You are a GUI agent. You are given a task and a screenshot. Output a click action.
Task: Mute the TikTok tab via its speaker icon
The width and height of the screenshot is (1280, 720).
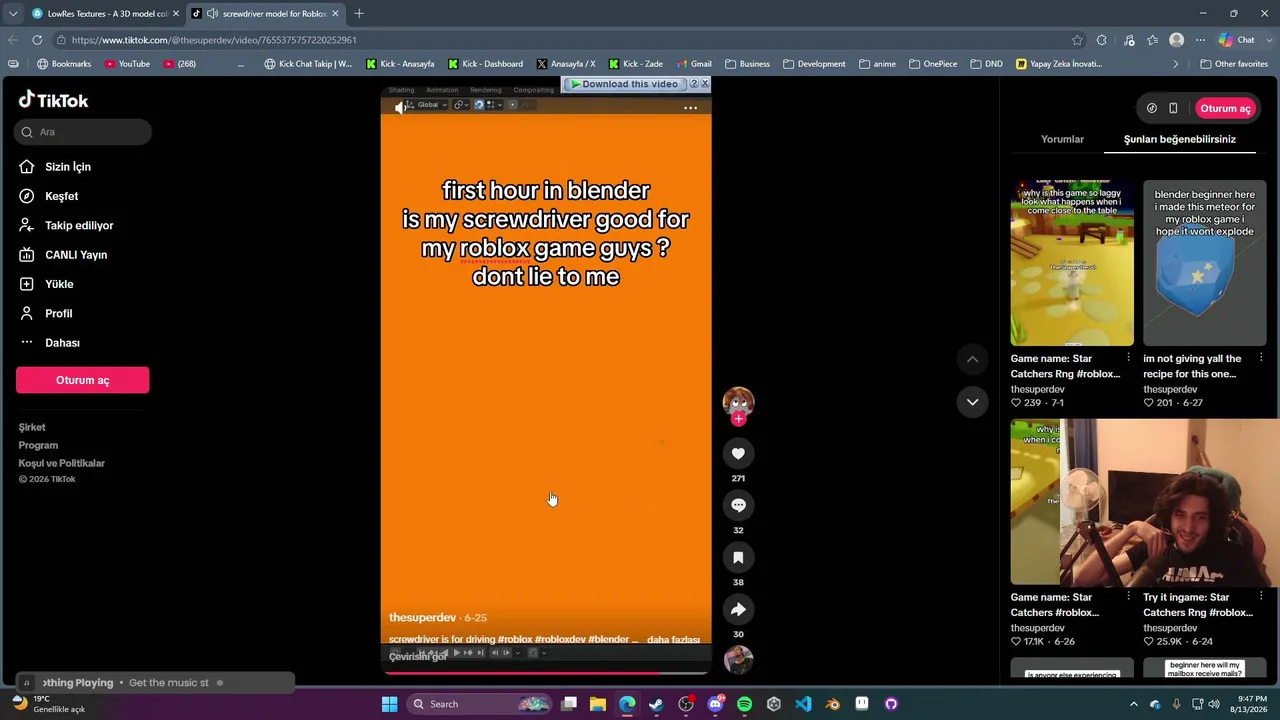[212, 14]
